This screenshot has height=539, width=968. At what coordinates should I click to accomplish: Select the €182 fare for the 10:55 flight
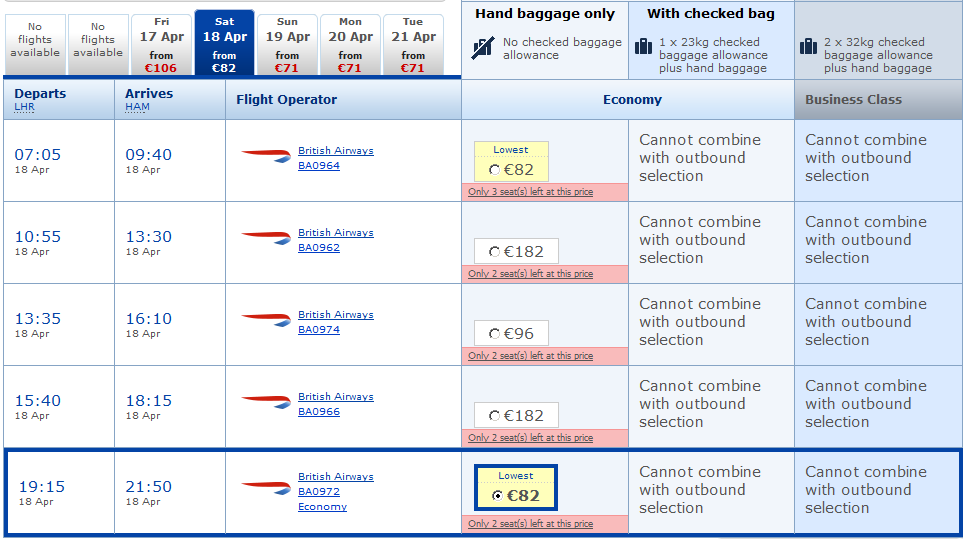pyautogui.click(x=494, y=252)
